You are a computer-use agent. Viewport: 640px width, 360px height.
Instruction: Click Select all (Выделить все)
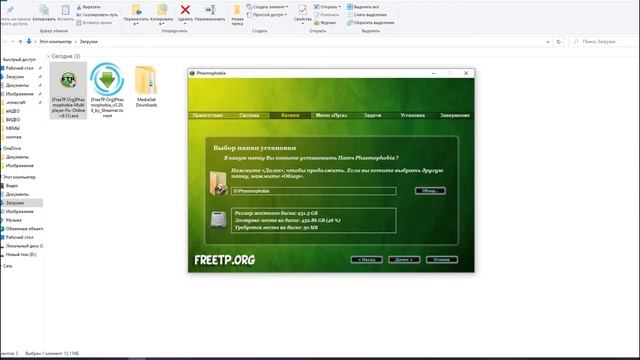click(363, 7)
